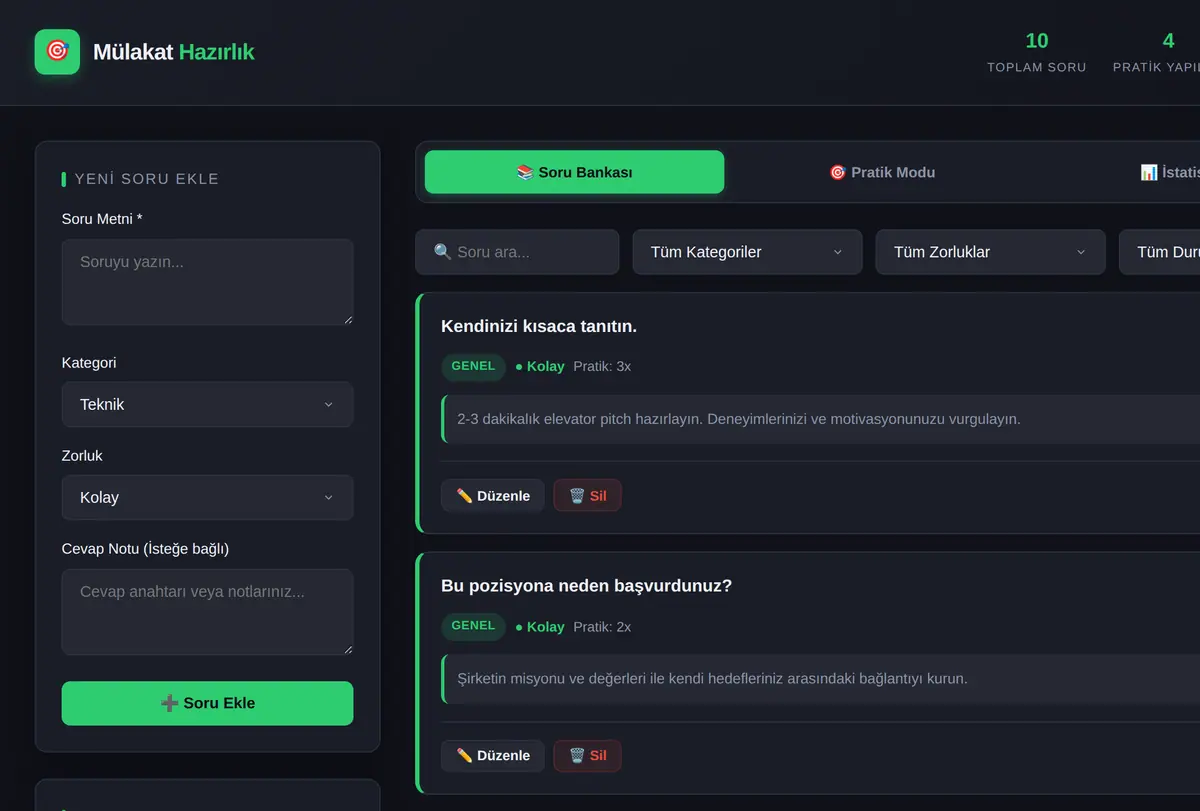Click the 'Pratik: 3x' label
The width and height of the screenshot is (1200, 811).
tap(602, 367)
